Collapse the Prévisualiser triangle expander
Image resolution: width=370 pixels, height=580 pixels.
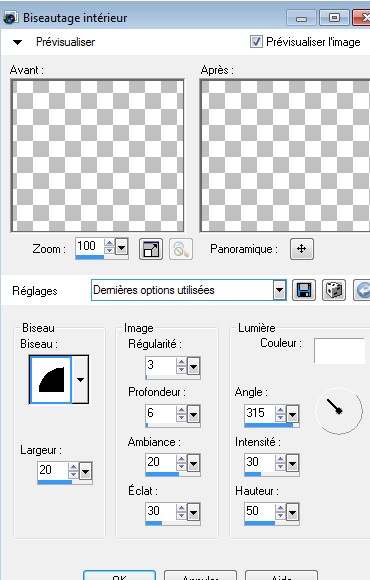[17, 42]
